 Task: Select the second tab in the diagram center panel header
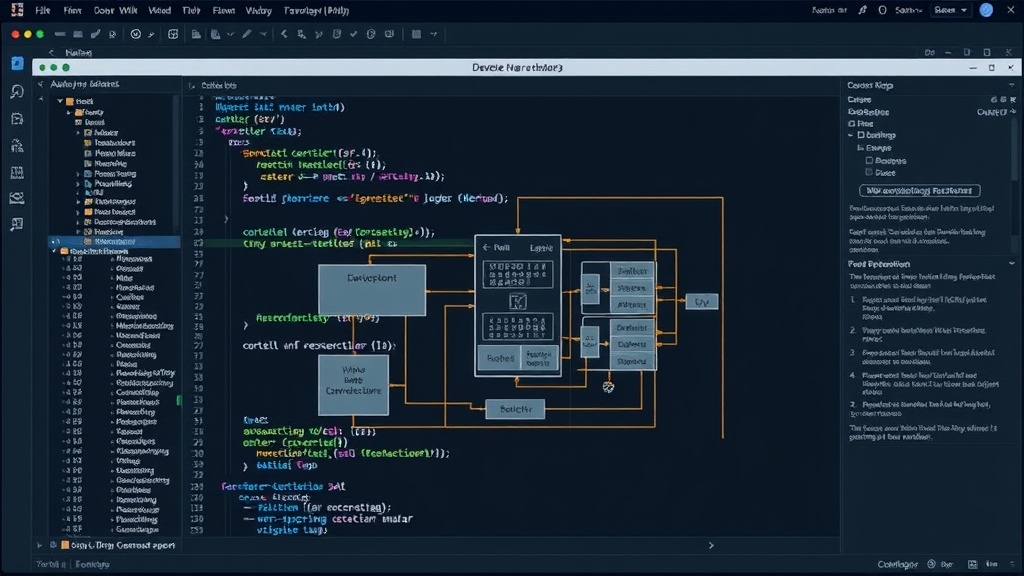[541, 248]
